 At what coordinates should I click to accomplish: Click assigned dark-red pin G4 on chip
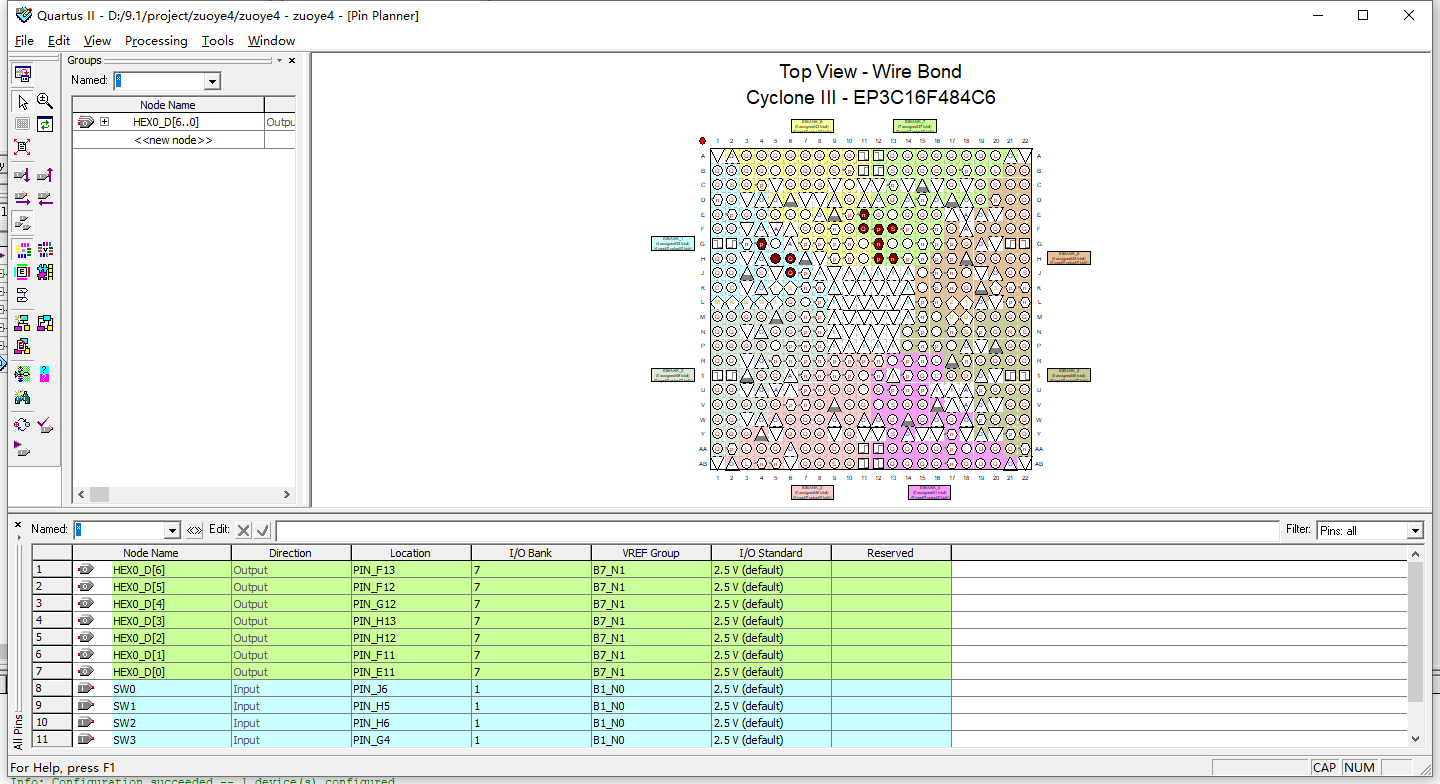[761, 243]
